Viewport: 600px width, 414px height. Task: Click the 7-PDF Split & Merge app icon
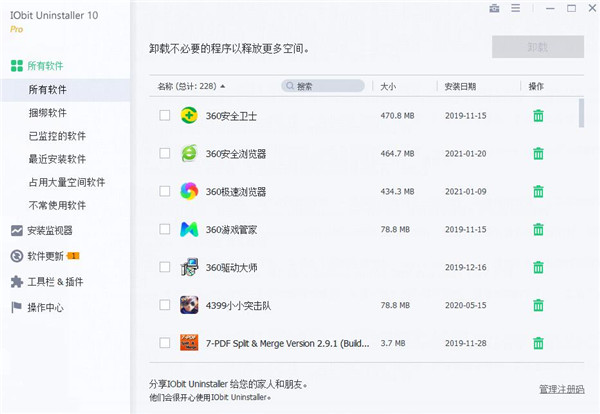click(x=189, y=342)
